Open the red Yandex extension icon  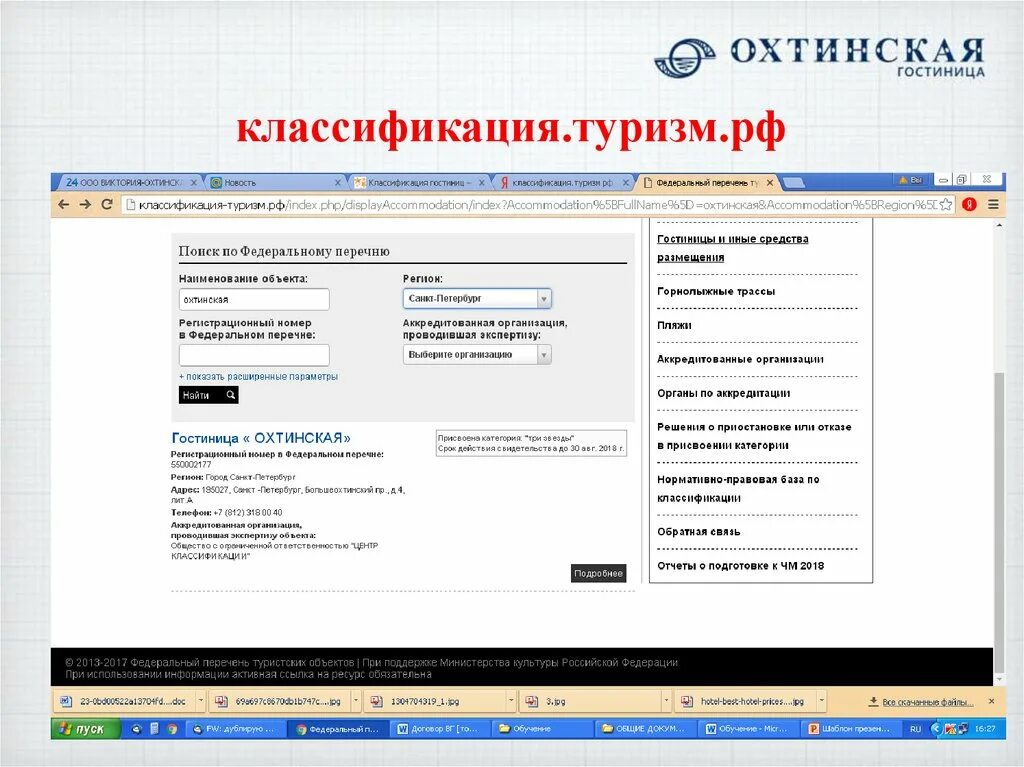coord(970,204)
